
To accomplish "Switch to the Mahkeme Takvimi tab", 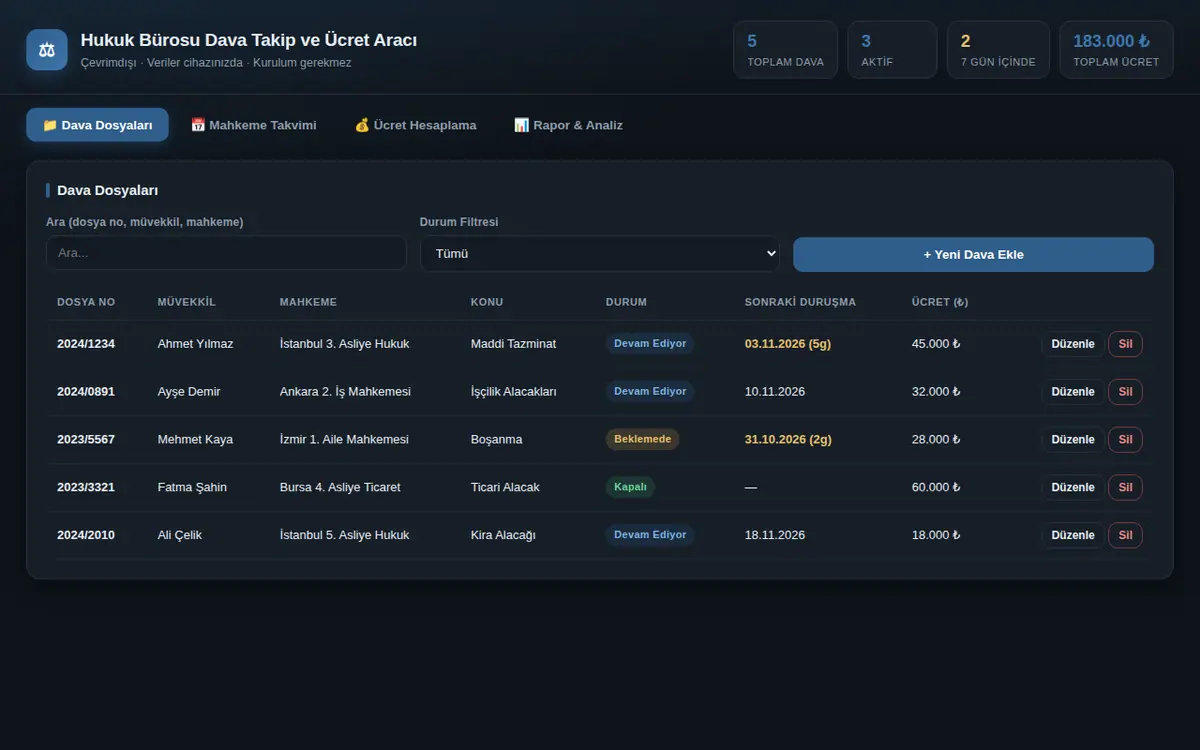I will tap(254, 125).
